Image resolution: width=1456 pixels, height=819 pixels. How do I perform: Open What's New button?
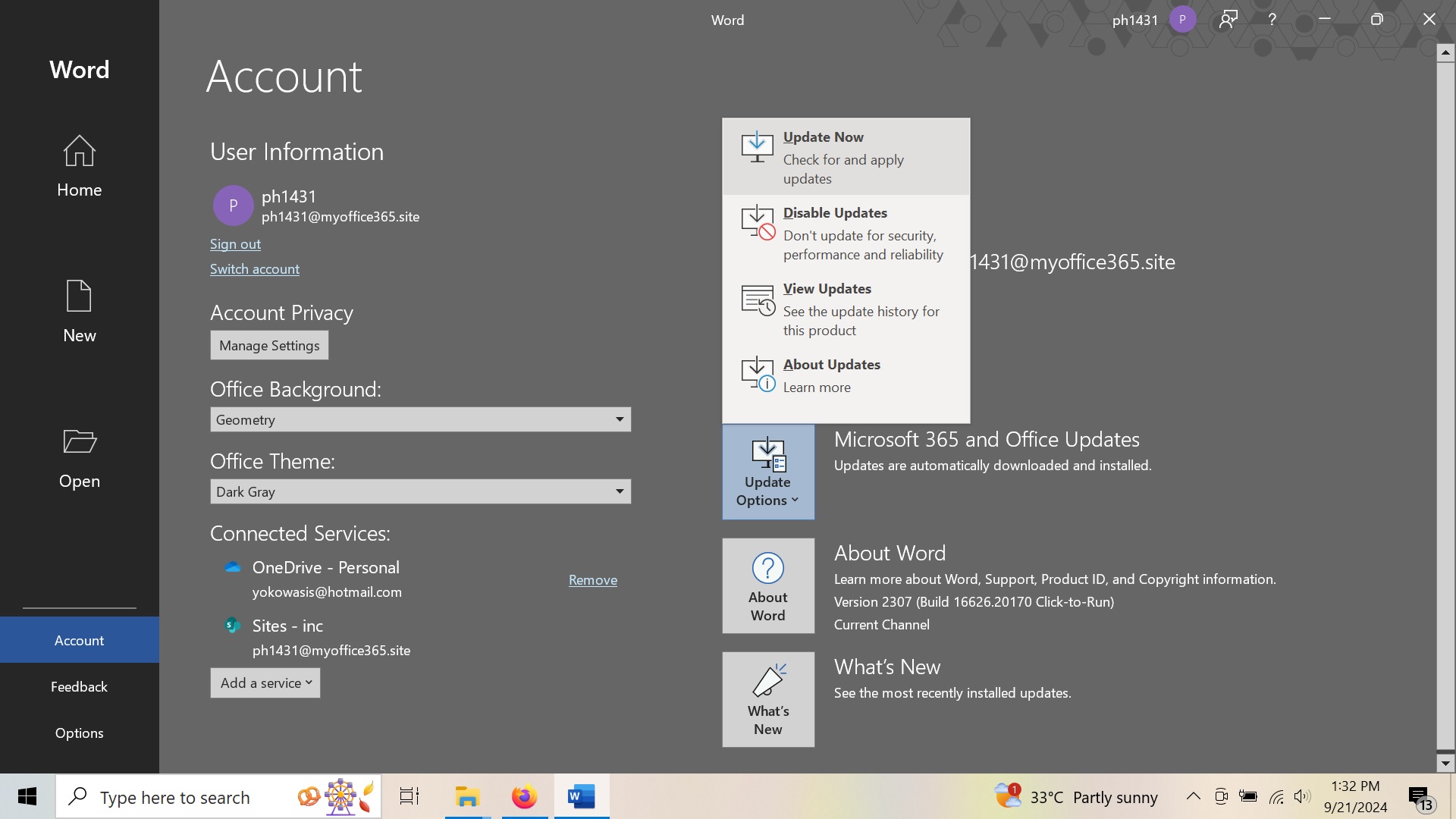[x=768, y=699]
